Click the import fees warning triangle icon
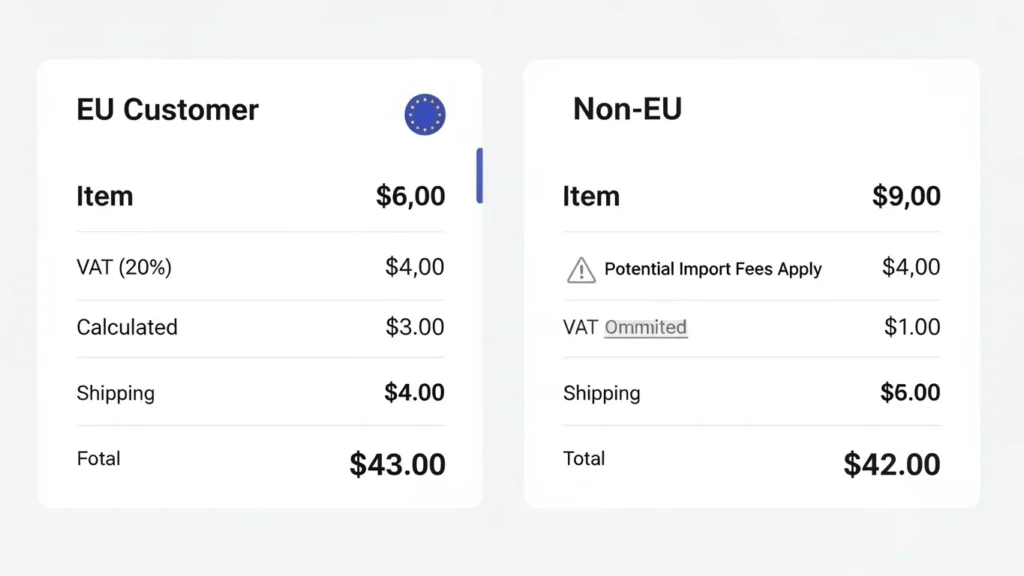Screen dimensions: 1024x576 point(581,269)
